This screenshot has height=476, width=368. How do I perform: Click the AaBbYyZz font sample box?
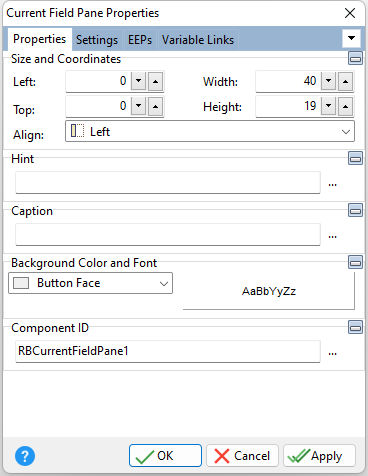coord(269,291)
